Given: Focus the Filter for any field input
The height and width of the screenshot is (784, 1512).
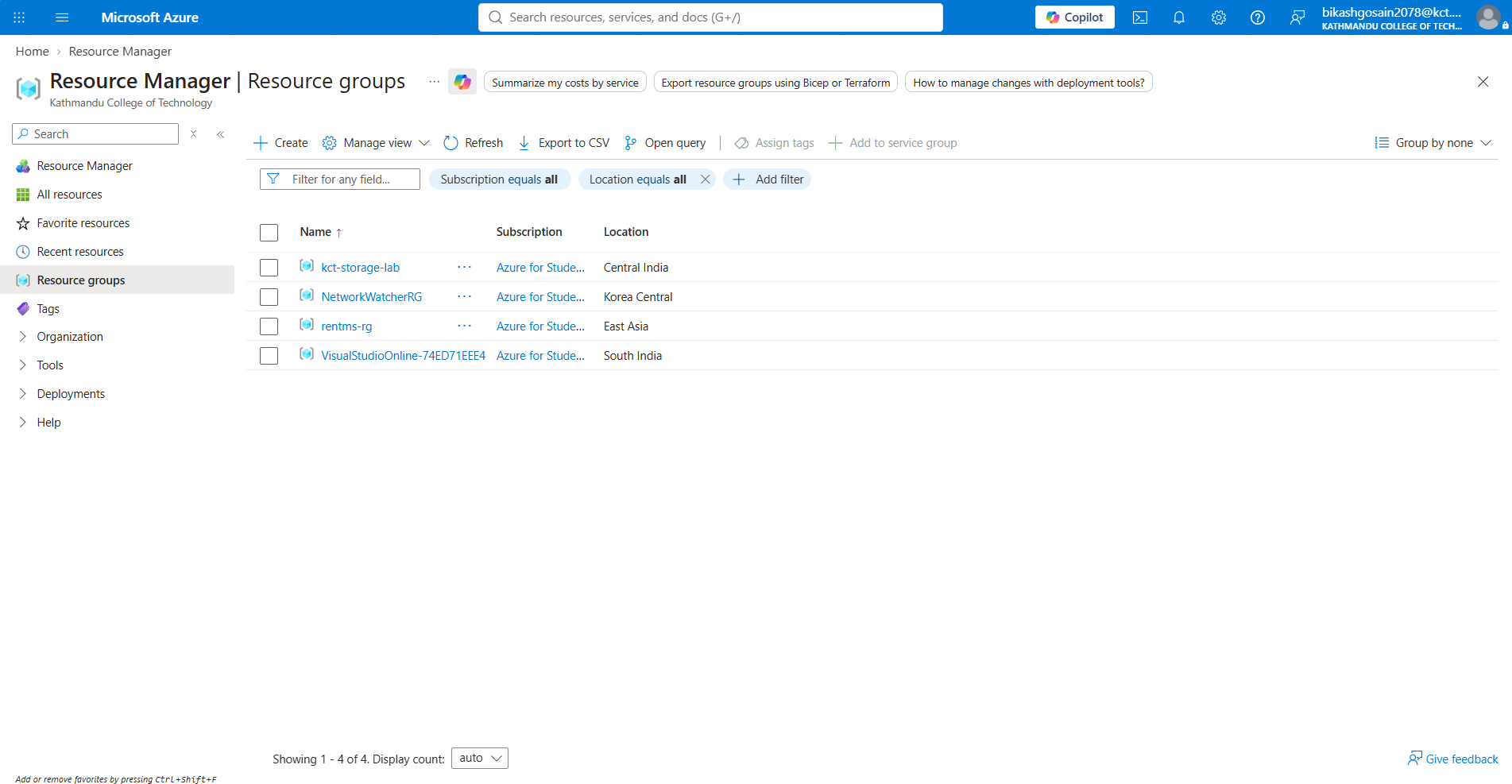Looking at the screenshot, I should tap(340, 180).
